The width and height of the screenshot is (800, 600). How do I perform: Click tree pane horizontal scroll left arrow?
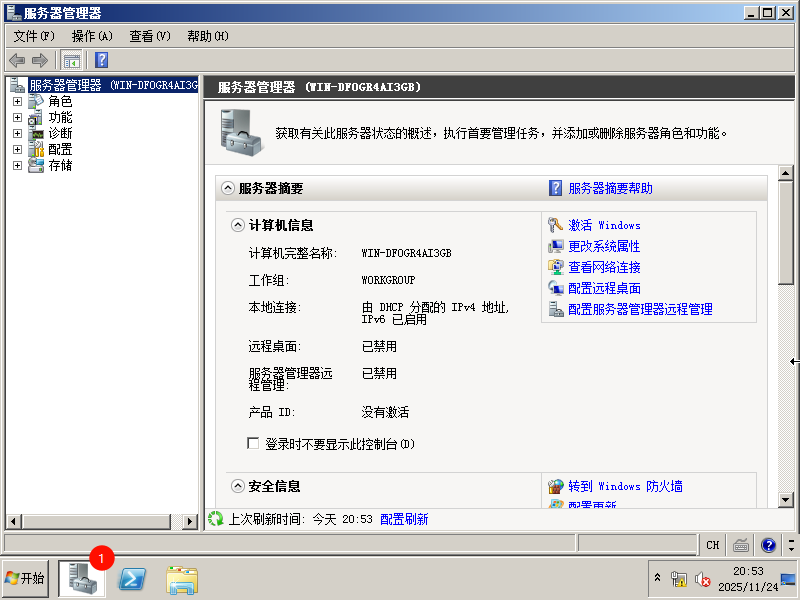(x=14, y=521)
